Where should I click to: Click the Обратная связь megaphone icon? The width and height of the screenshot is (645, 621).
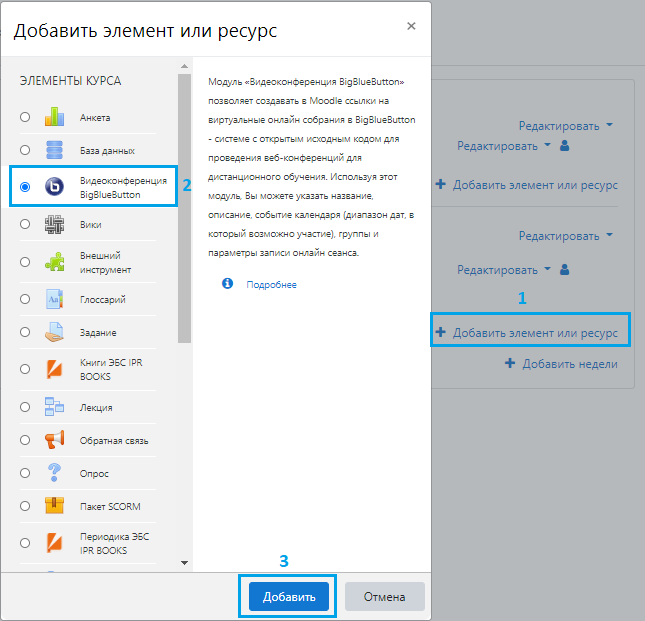(54, 440)
